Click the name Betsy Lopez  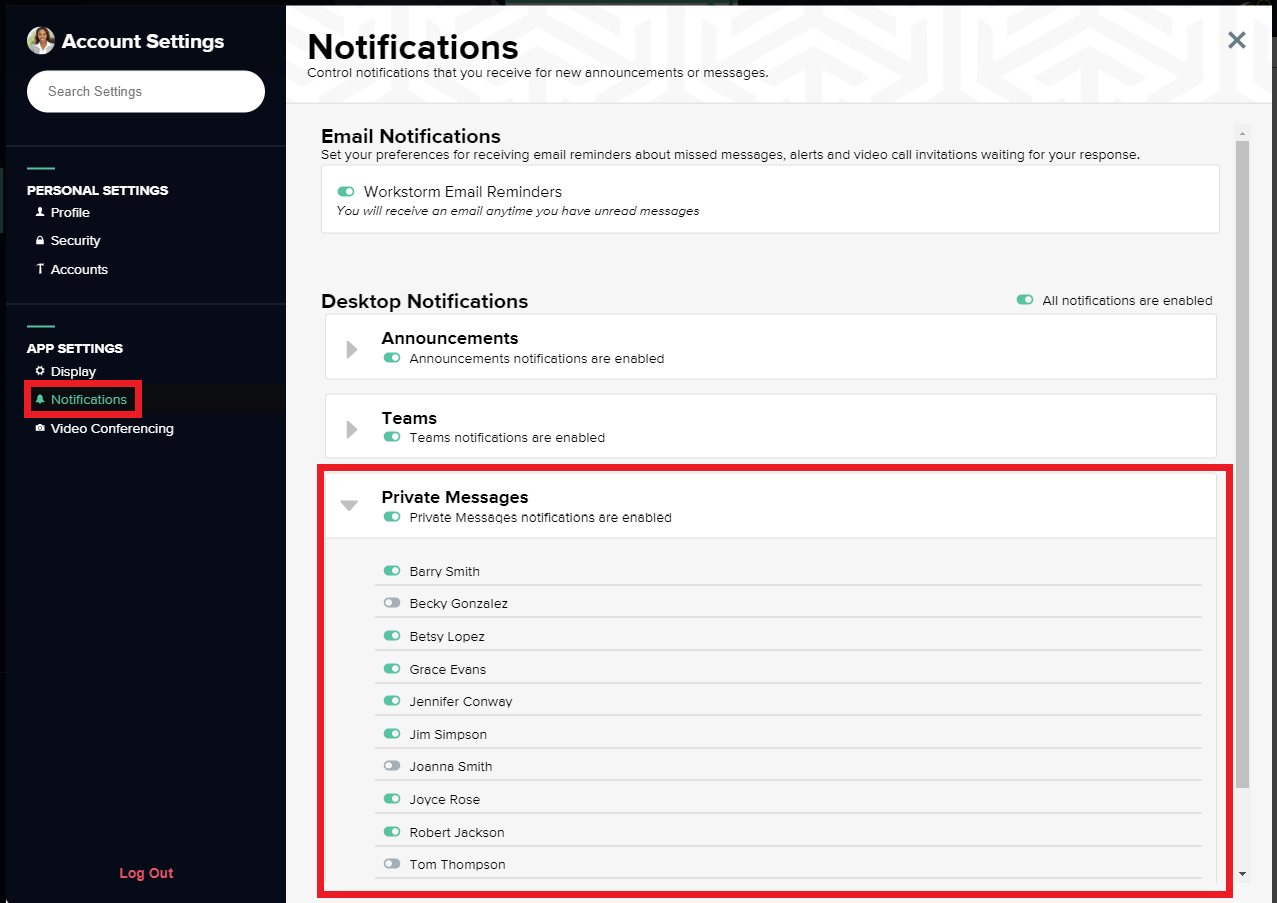pos(447,636)
